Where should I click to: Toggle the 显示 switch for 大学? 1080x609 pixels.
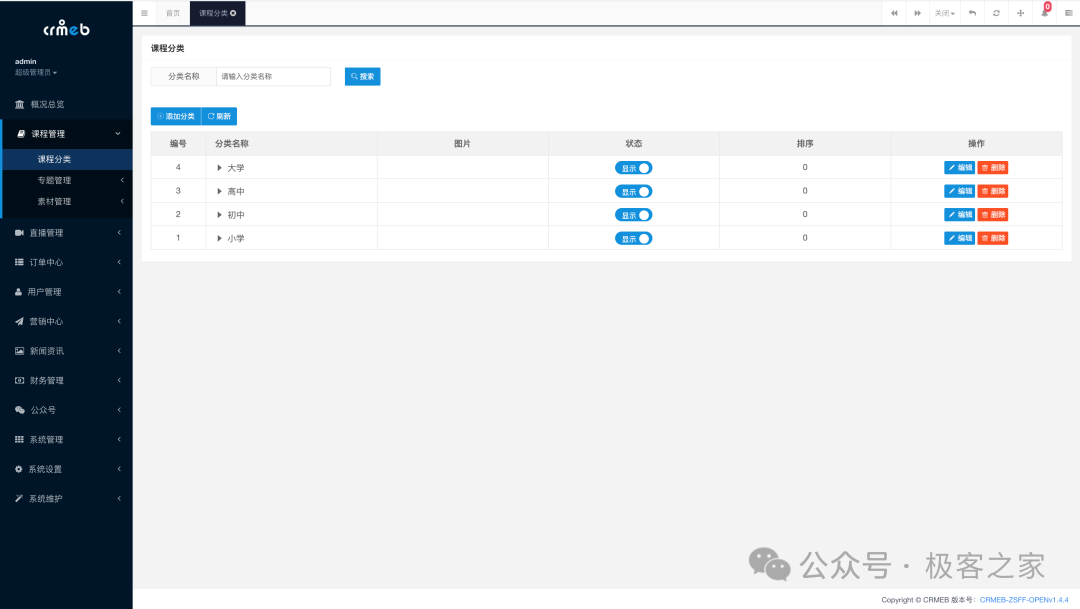[634, 168]
